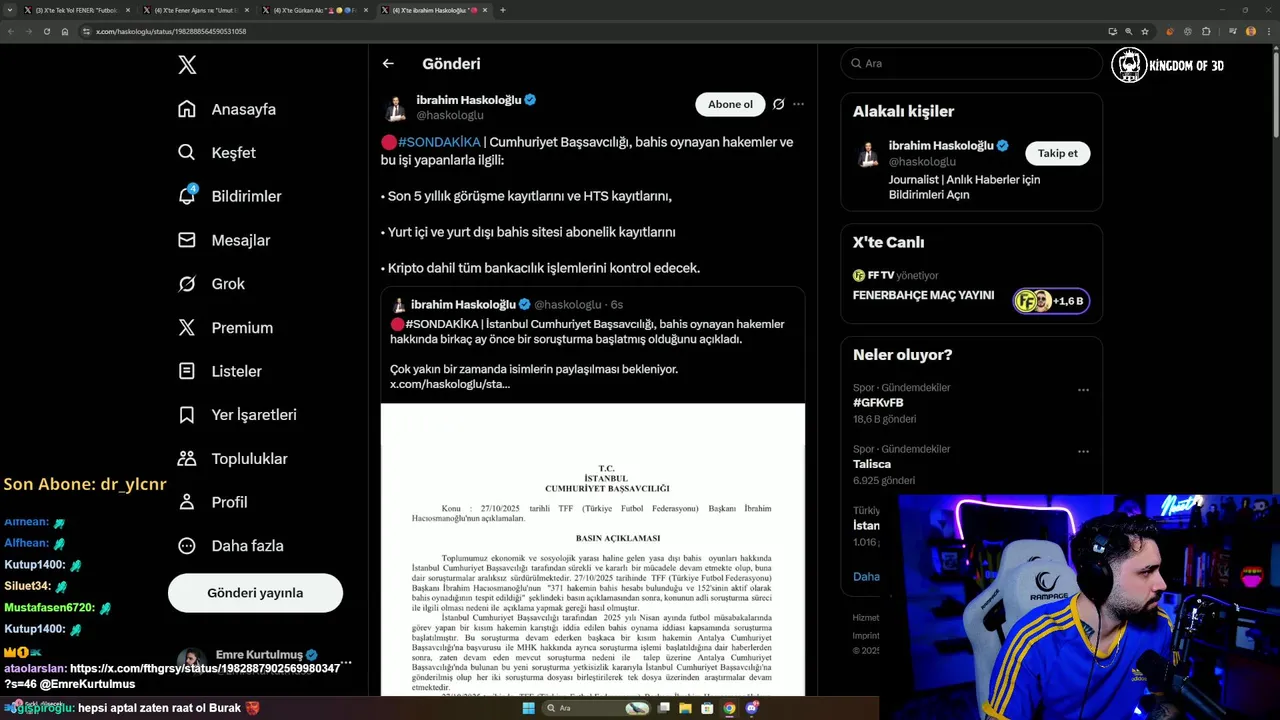Open Chrome three-dot menu
Screen dimensions: 1280x720
[x=1269, y=31]
